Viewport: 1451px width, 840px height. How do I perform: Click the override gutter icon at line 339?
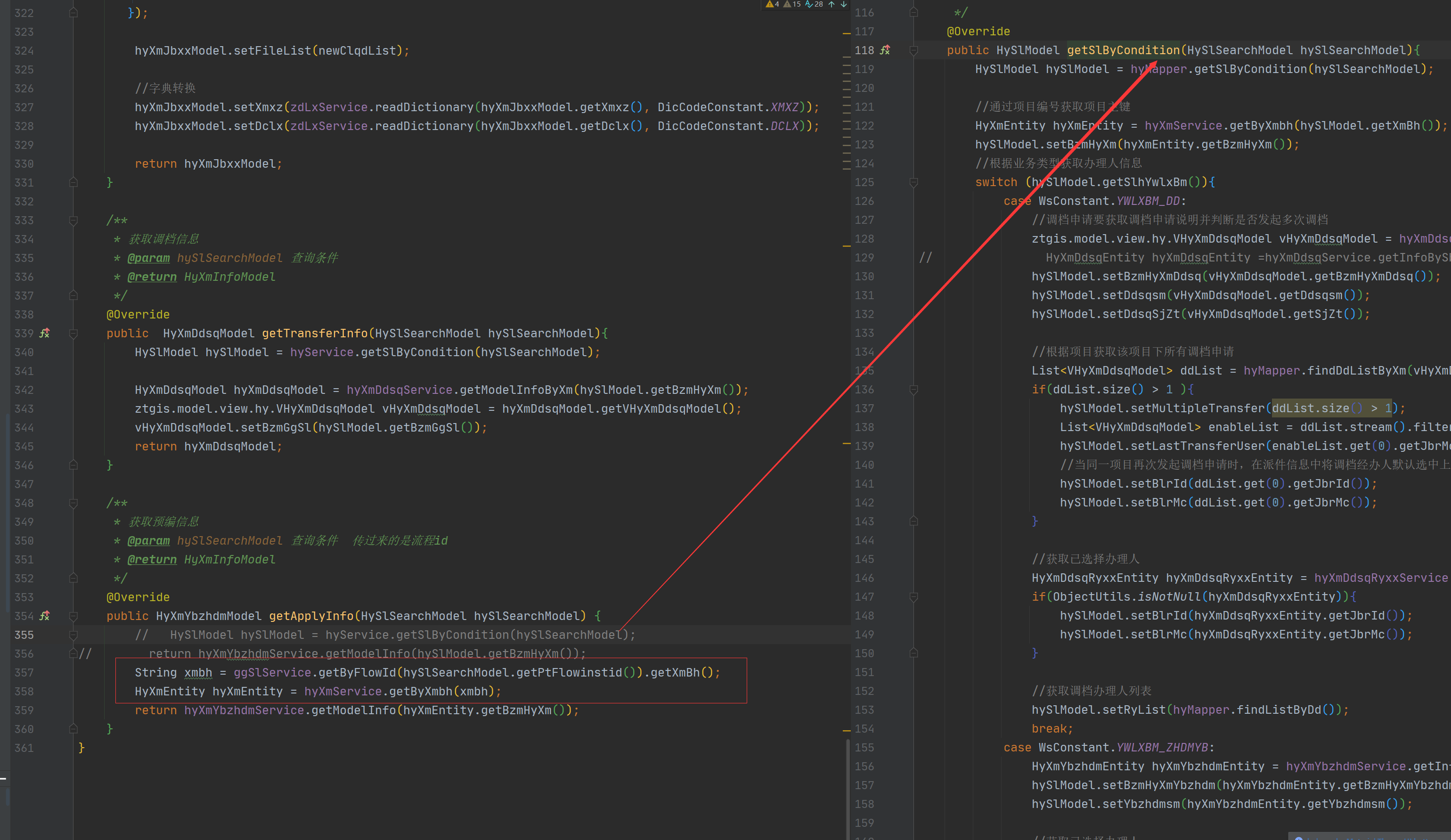click(x=44, y=334)
